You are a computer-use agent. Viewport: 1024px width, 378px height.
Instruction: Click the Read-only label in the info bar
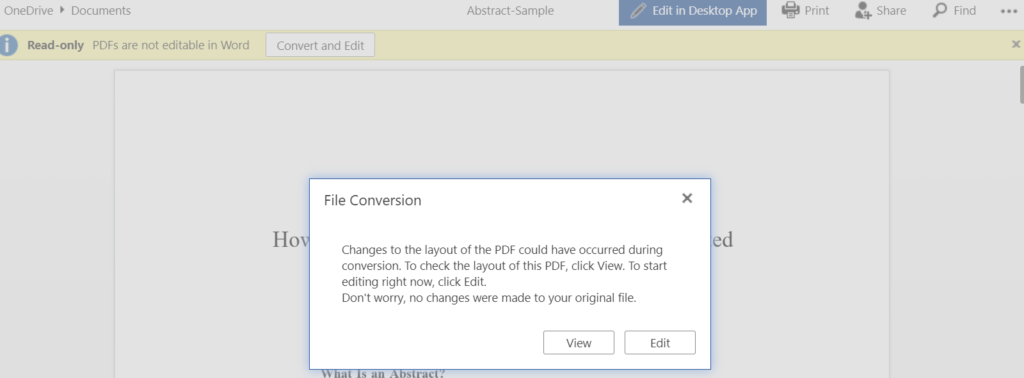(x=56, y=45)
